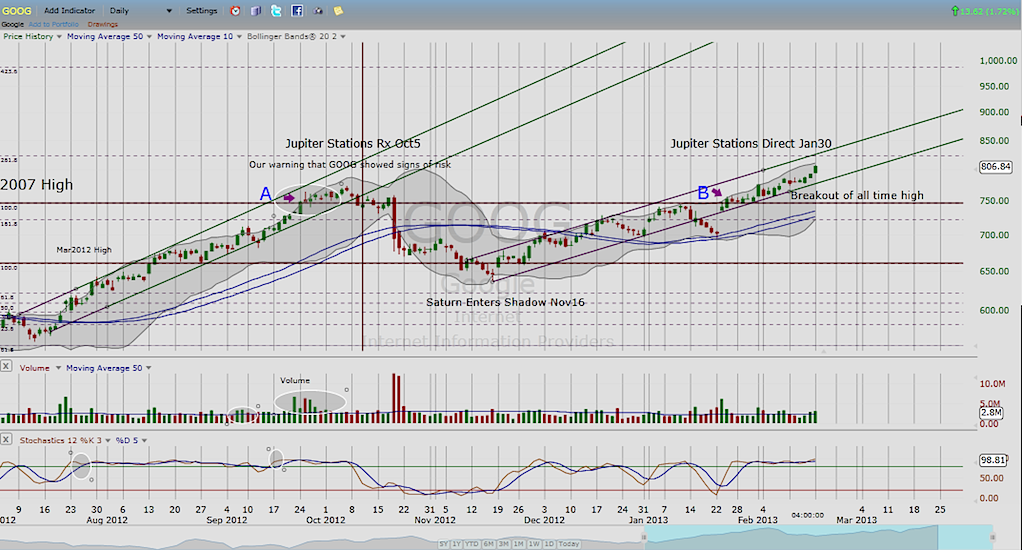Click the highlighted blue range navigator area

pos(819,537)
